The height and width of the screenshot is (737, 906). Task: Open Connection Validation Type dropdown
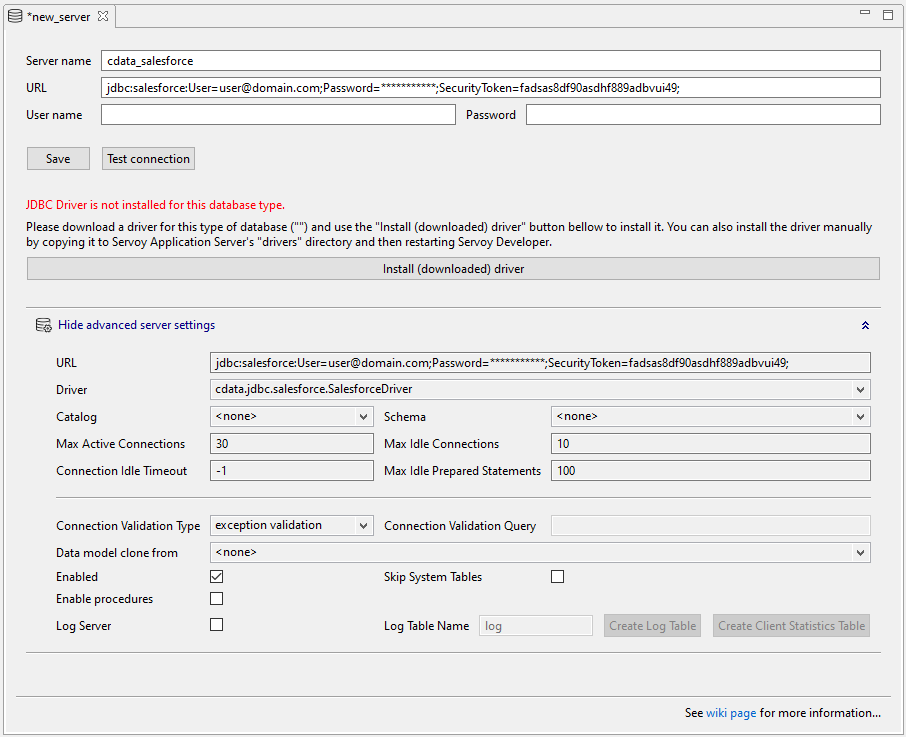tap(363, 526)
